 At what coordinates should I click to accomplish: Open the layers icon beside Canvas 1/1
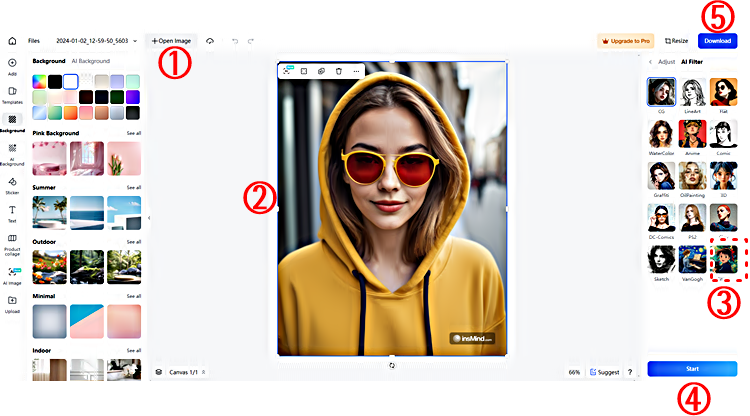[x=159, y=372]
